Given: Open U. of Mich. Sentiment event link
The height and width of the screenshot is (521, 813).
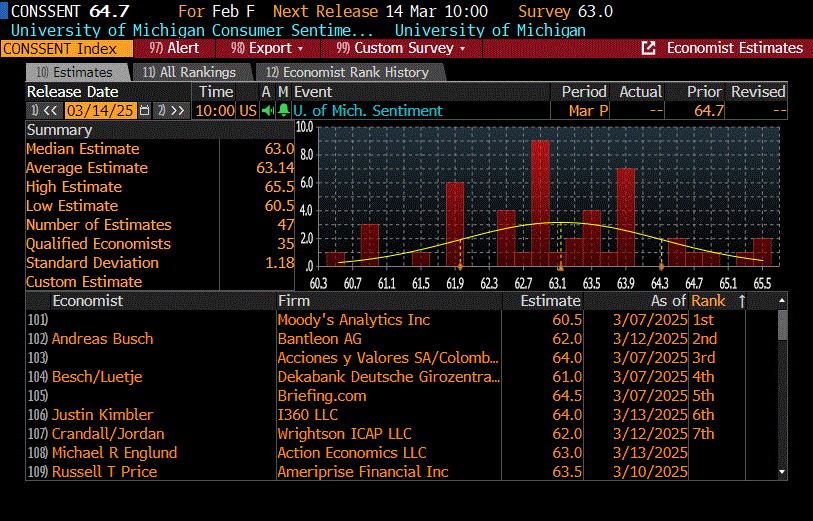Looking at the screenshot, I should tap(368, 110).
